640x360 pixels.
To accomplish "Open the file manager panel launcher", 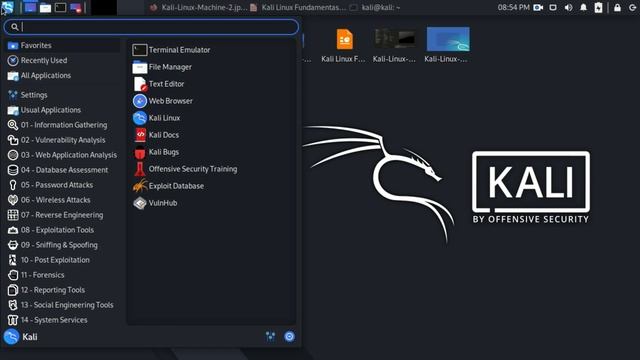I will 45,7.
